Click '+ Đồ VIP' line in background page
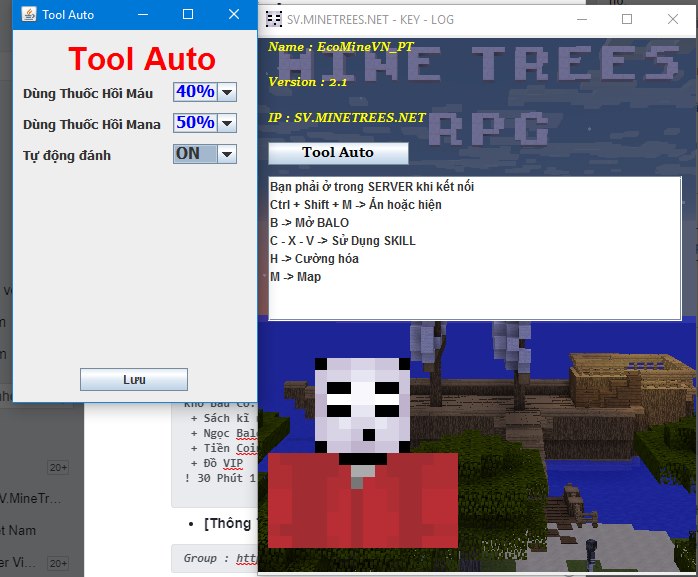This screenshot has height=577, width=698. (217, 463)
